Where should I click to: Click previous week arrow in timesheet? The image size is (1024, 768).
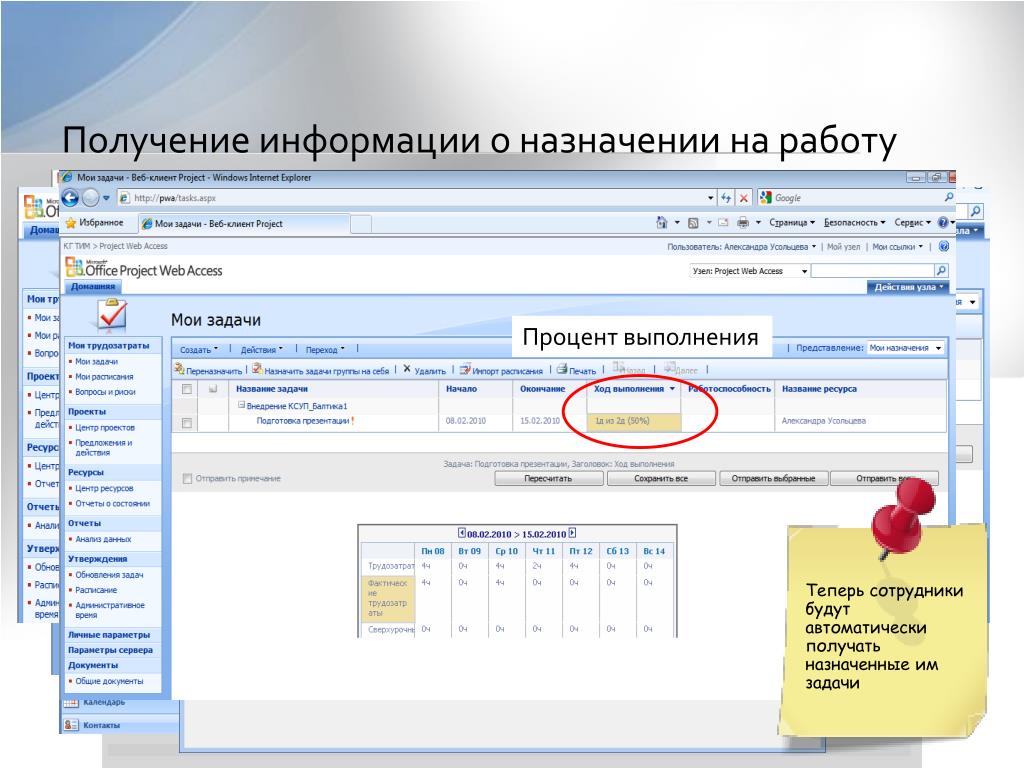tap(462, 533)
